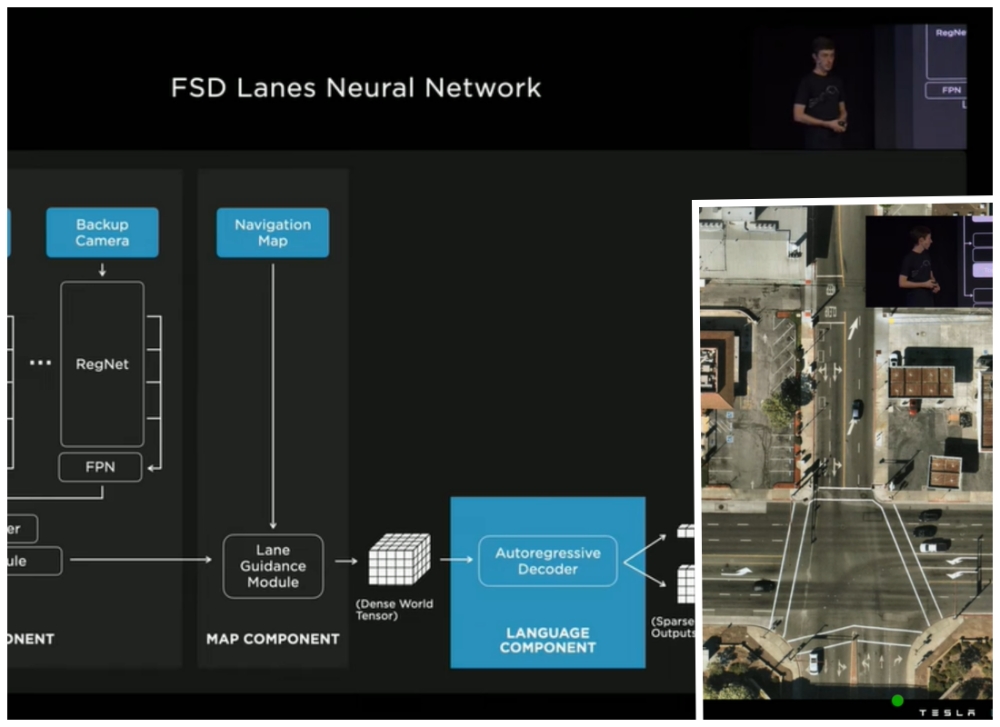The height and width of the screenshot is (727, 1000).
Task: Select the Backup Camera block
Action: point(102,232)
